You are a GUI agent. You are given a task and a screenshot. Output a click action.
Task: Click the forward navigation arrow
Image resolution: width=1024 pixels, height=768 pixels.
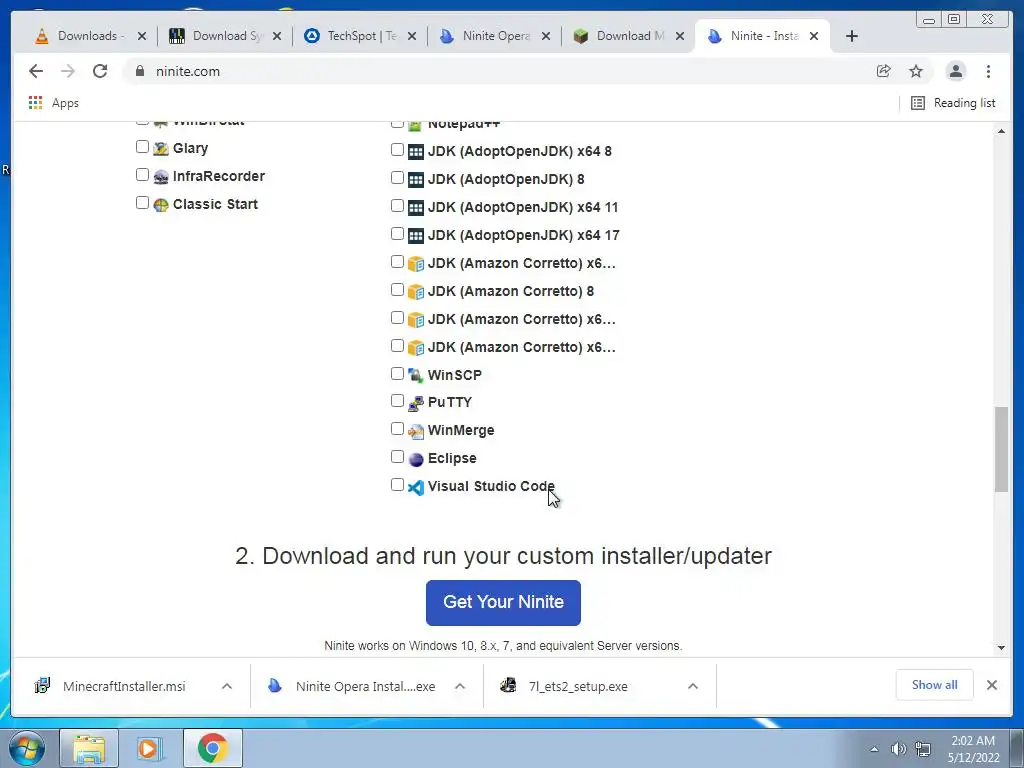pos(68,71)
